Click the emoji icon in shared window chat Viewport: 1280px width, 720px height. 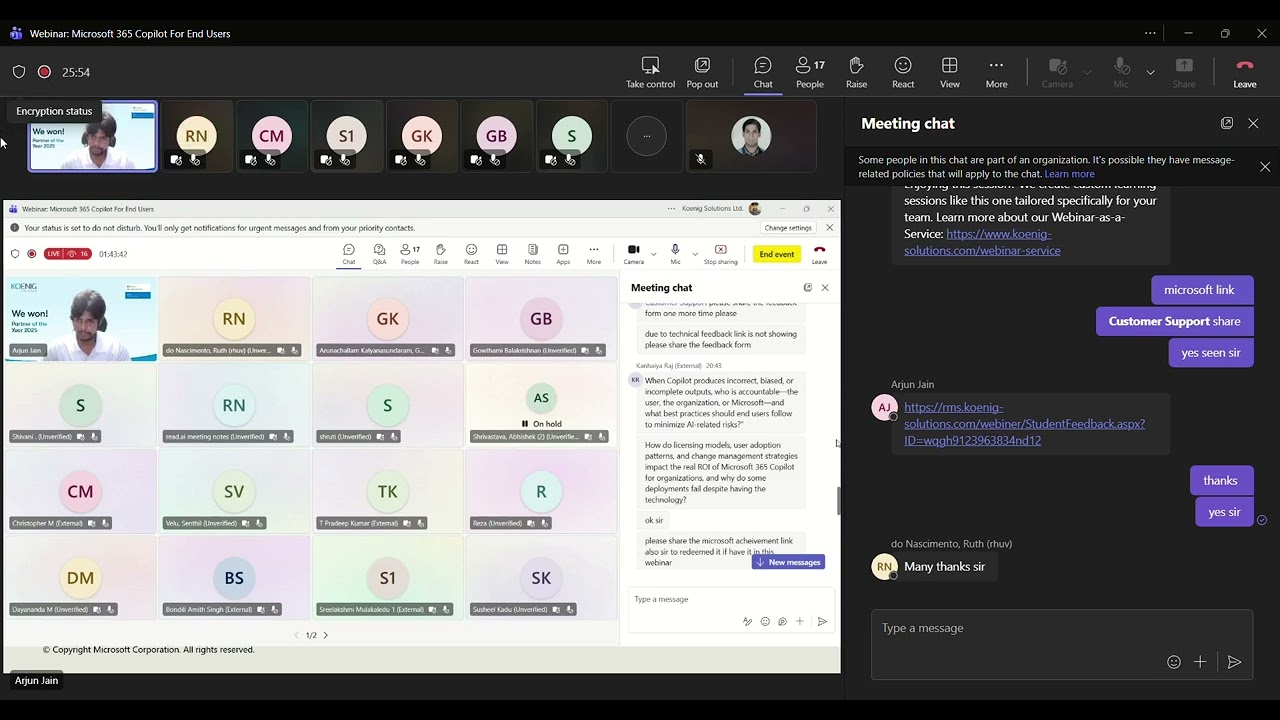click(x=765, y=622)
